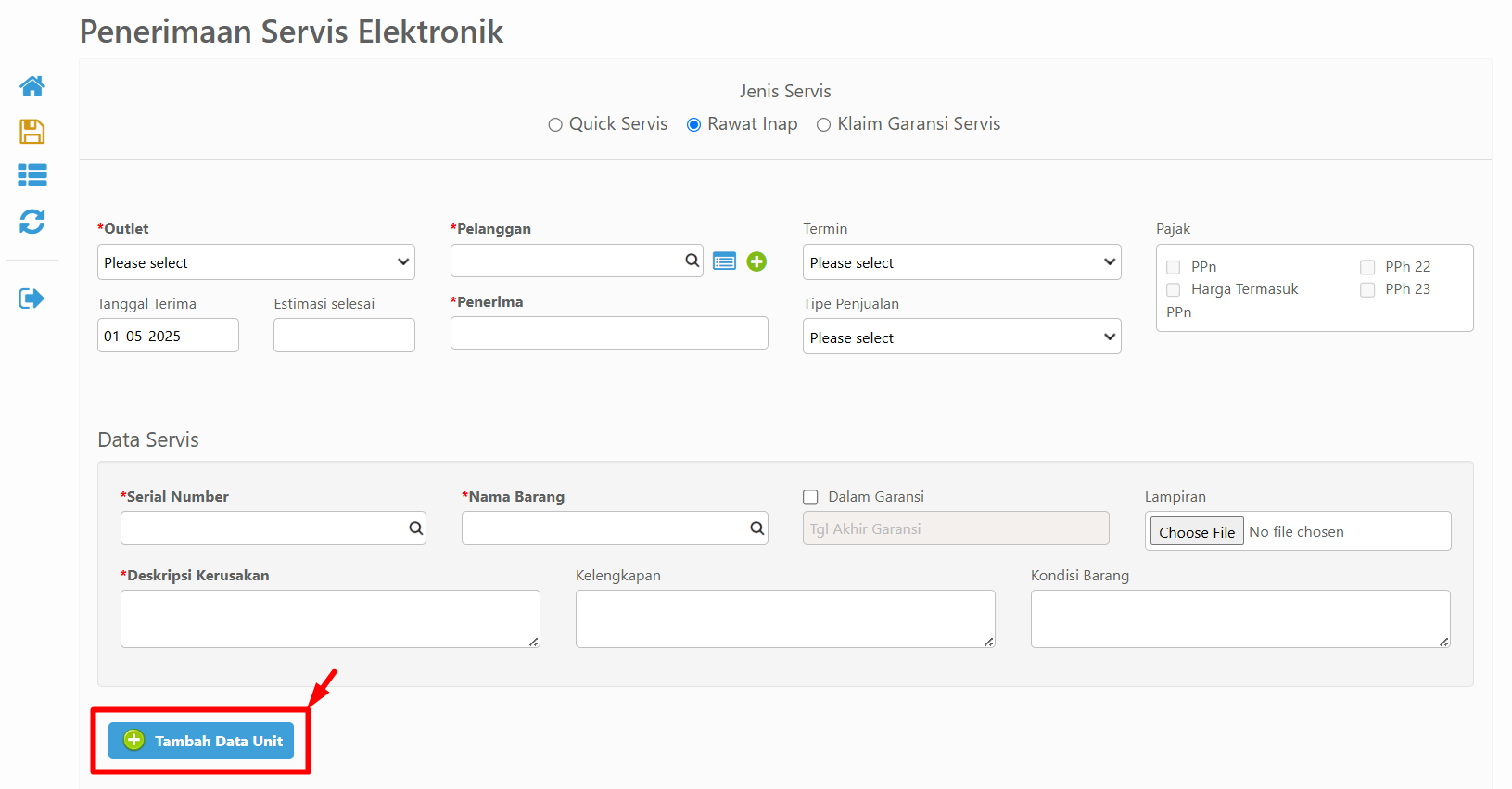Tick the Dalam Garansi checkbox
Screen dimensions: 1512x789
click(810, 497)
